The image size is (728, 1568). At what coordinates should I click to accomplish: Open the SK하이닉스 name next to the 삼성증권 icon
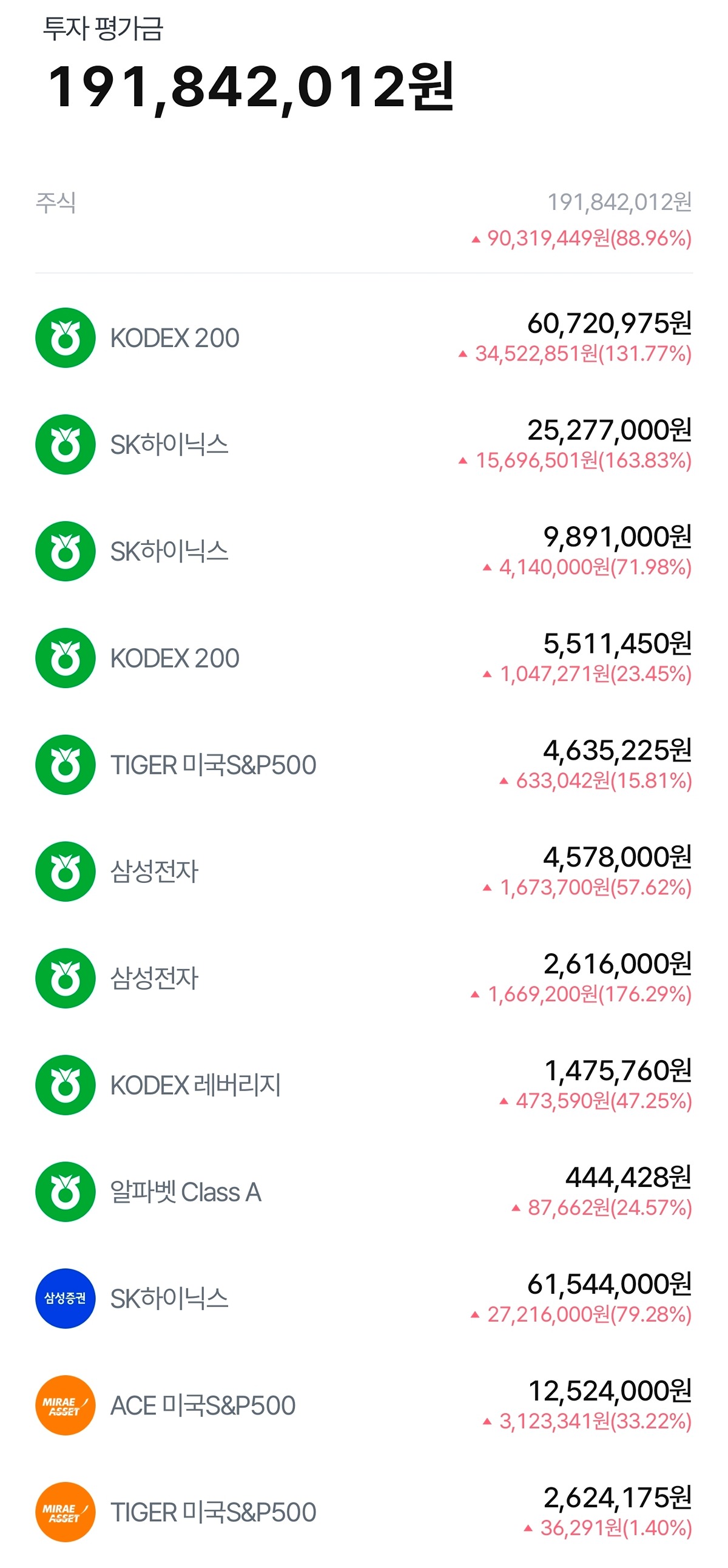(x=169, y=1299)
